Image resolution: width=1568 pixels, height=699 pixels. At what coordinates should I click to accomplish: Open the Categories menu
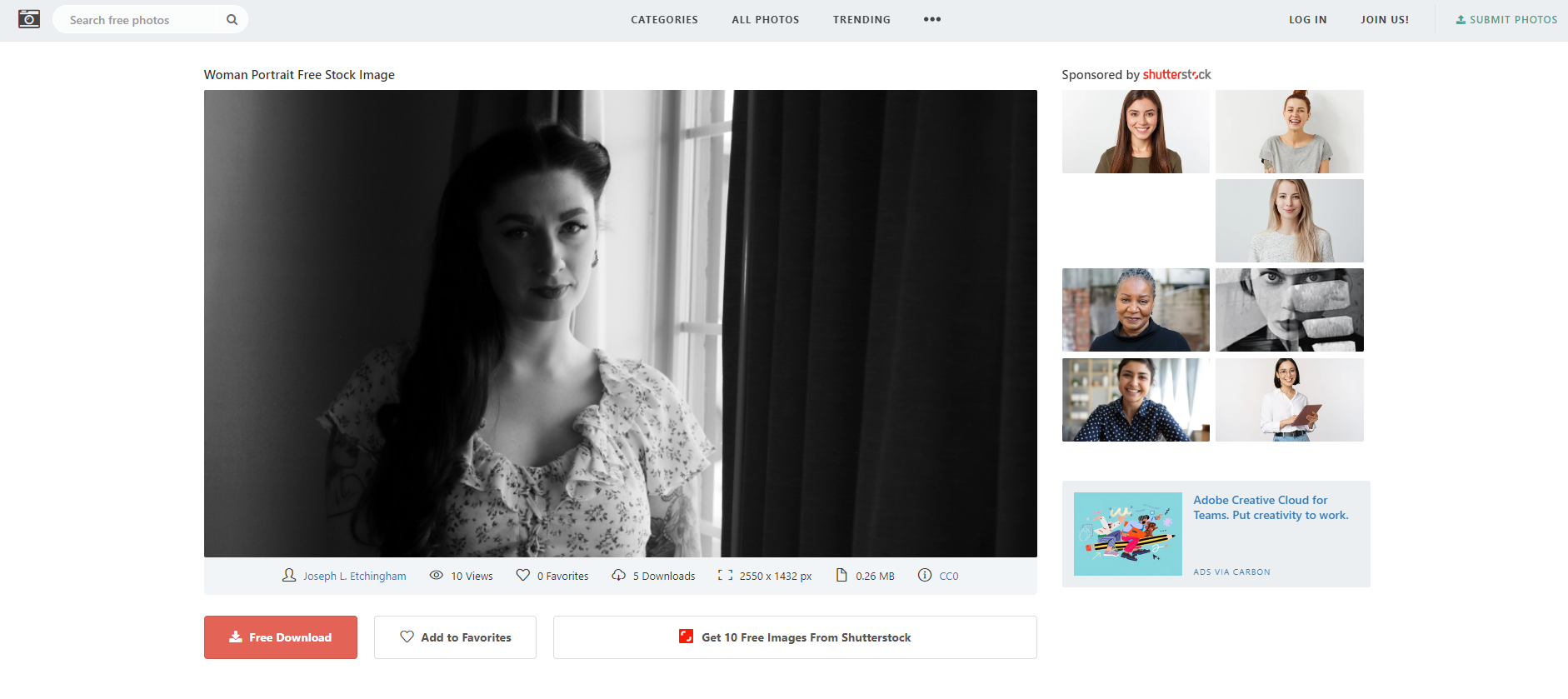[664, 20]
